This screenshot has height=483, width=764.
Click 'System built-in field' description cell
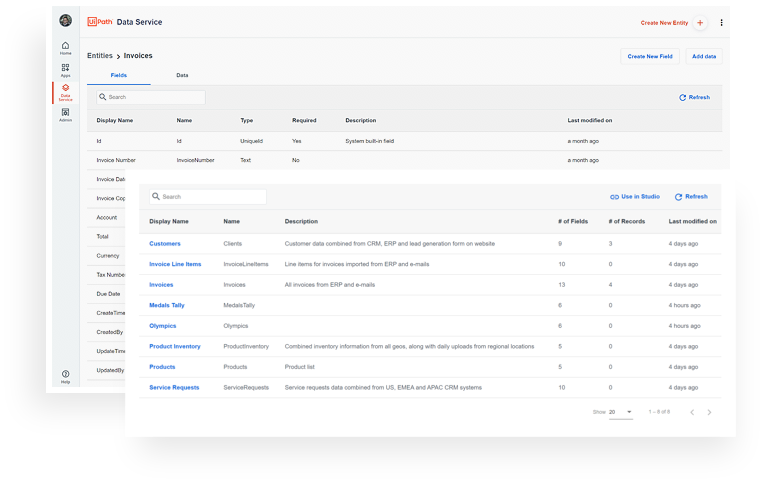tap(370, 141)
